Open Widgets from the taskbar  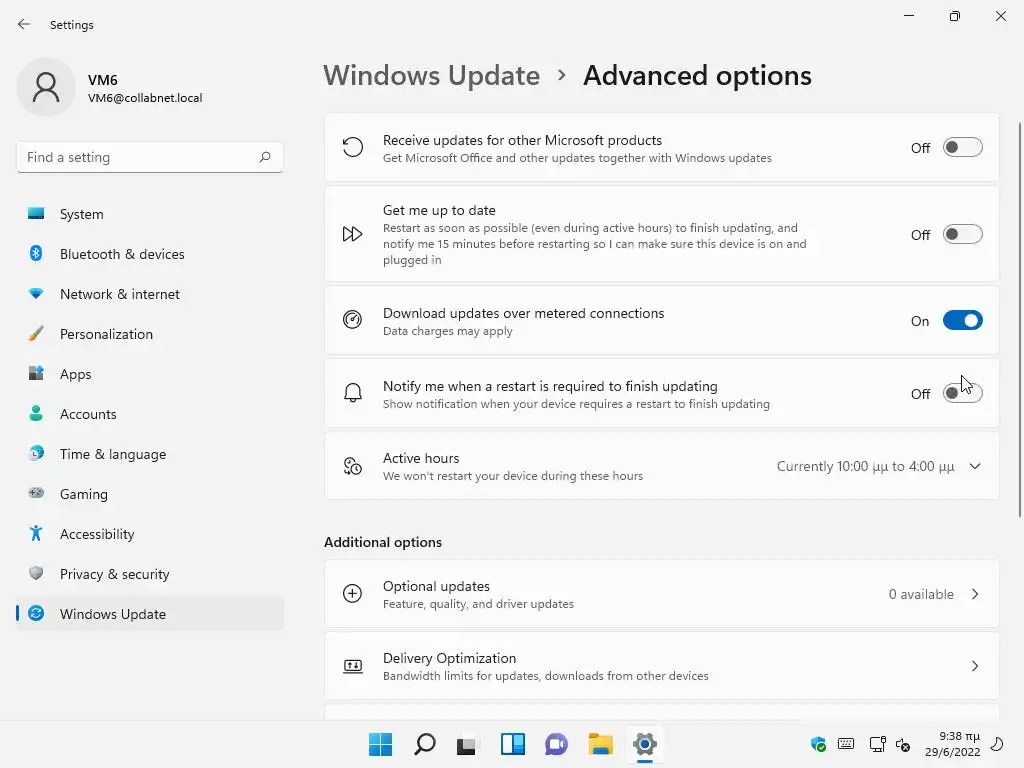(513, 744)
